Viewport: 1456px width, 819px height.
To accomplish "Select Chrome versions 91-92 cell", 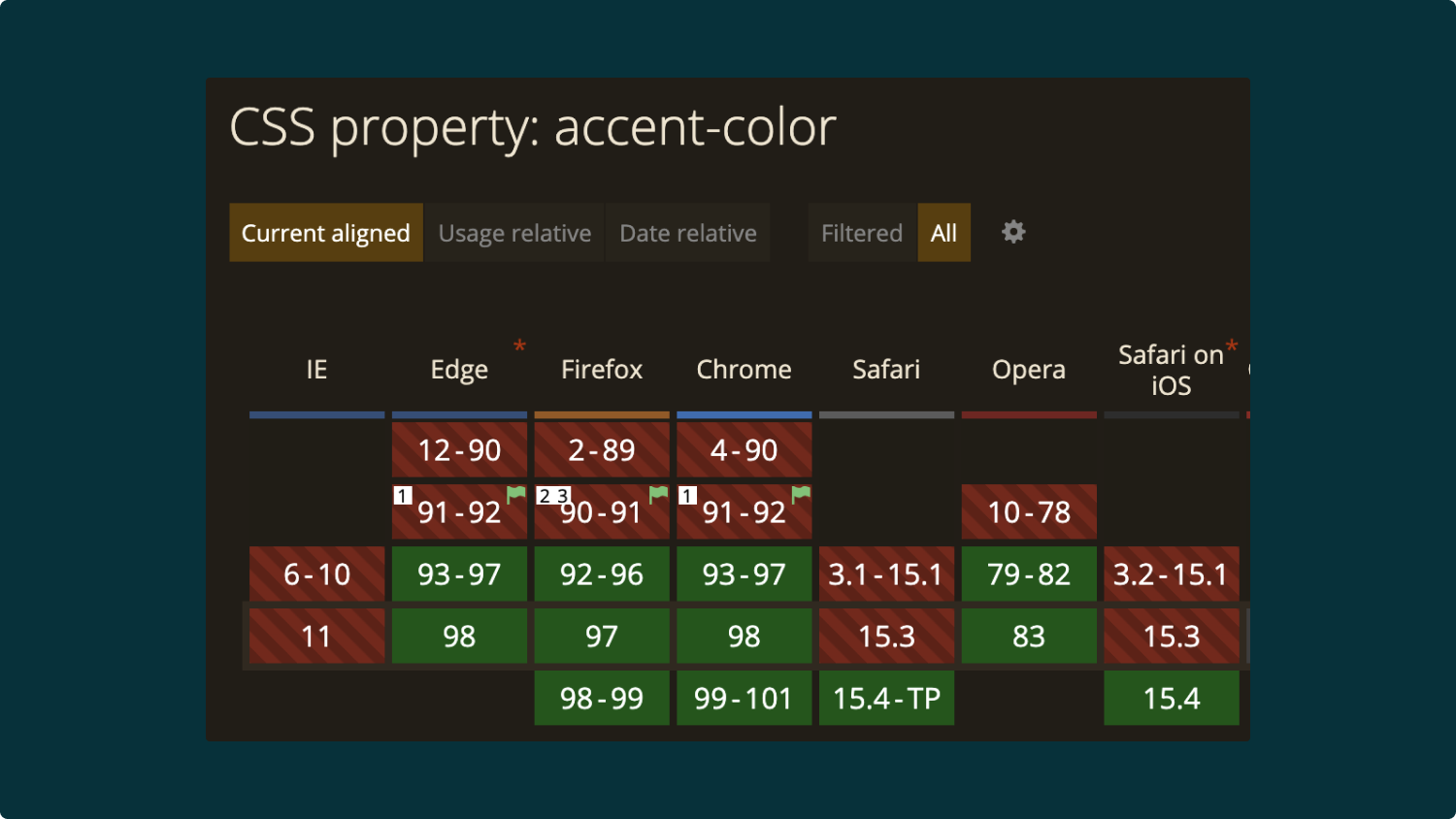I will pos(745,512).
